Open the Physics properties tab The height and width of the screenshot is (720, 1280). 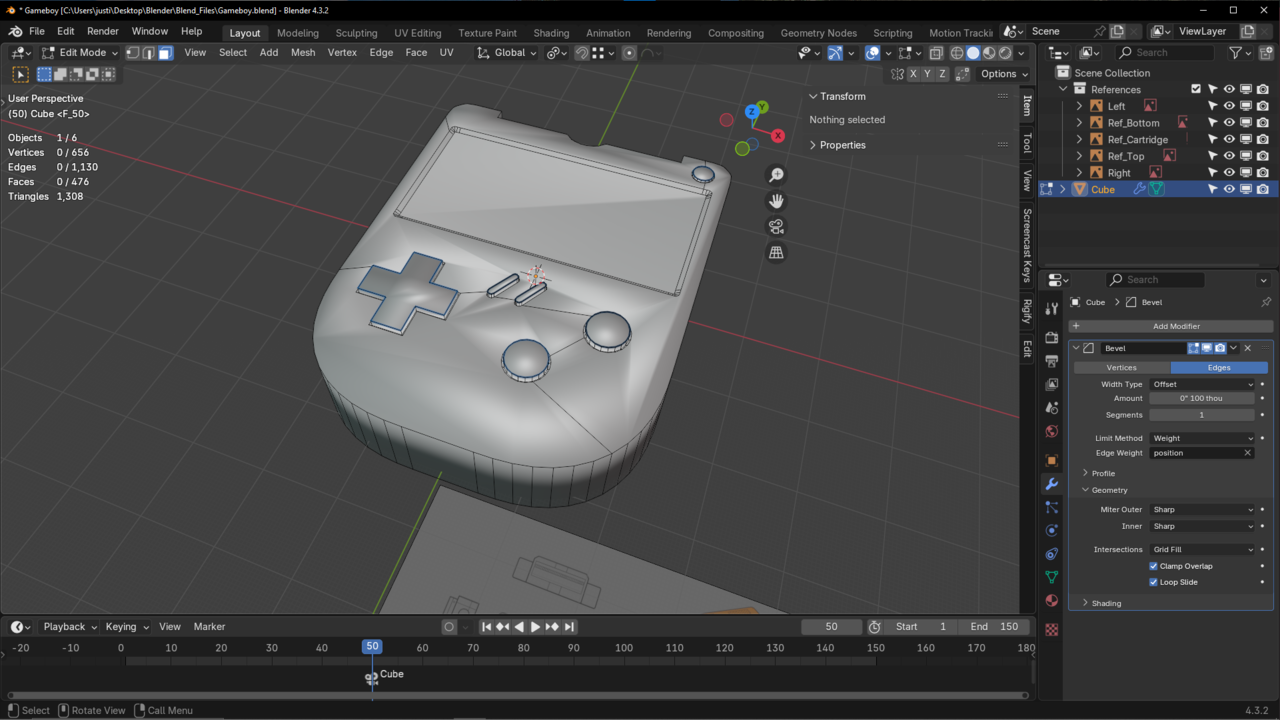pos(1051,531)
